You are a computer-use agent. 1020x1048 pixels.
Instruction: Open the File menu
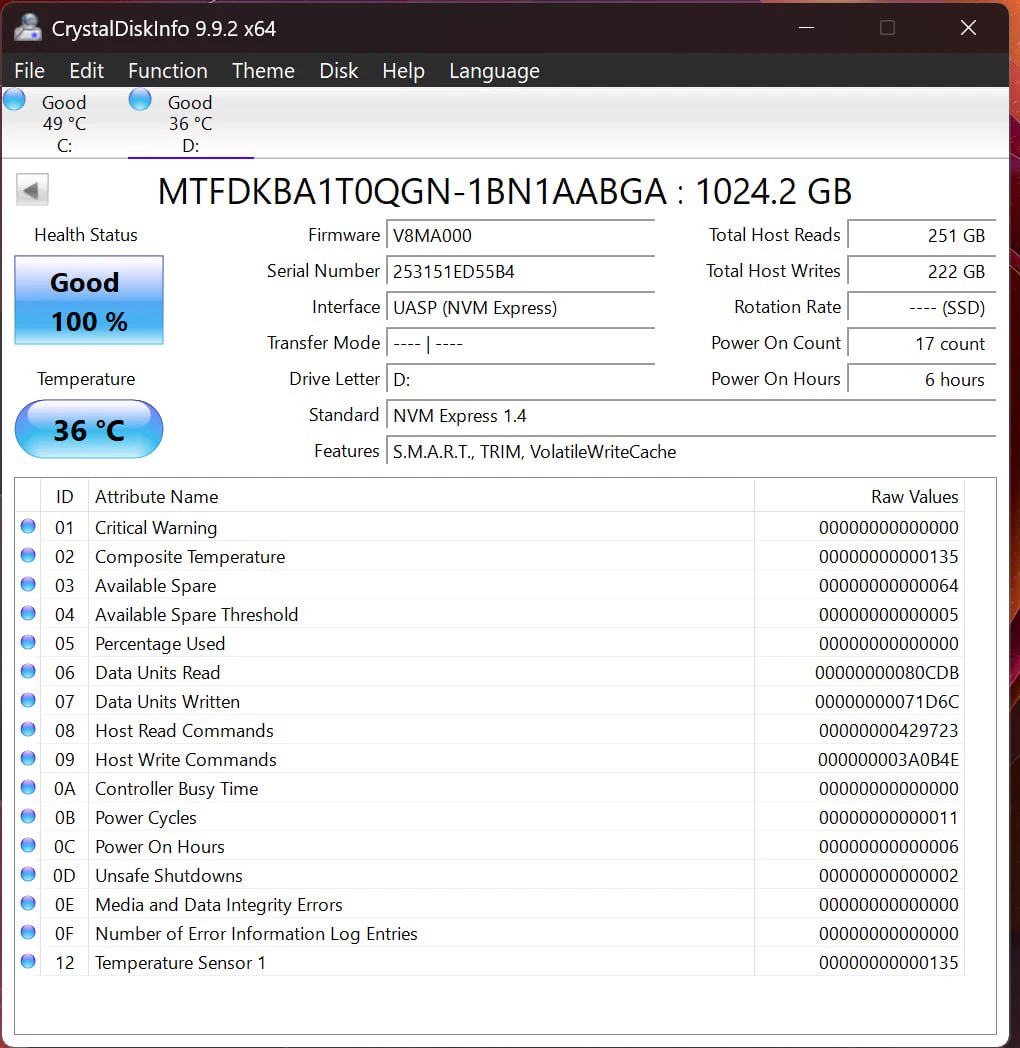pyautogui.click(x=29, y=70)
